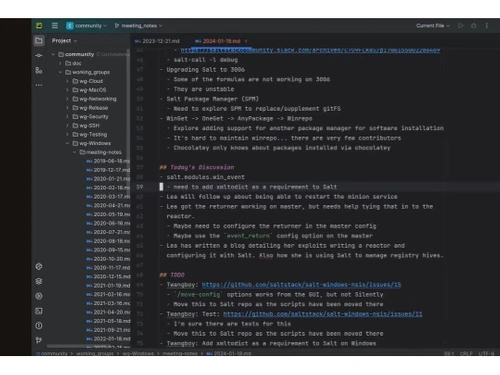
Task: Select 2020-12-15.md in project tree
Action: click(108, 277)
